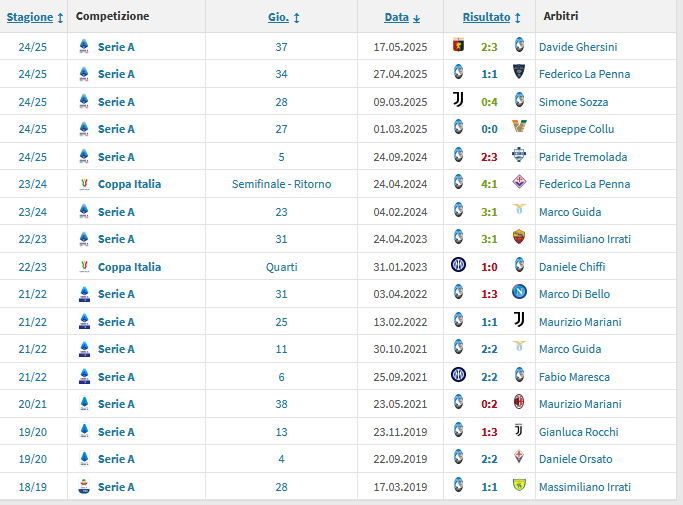Open the Venezia crest in the 0:0 match
Viewport: 683px width, 505px height.
point(519,129)
